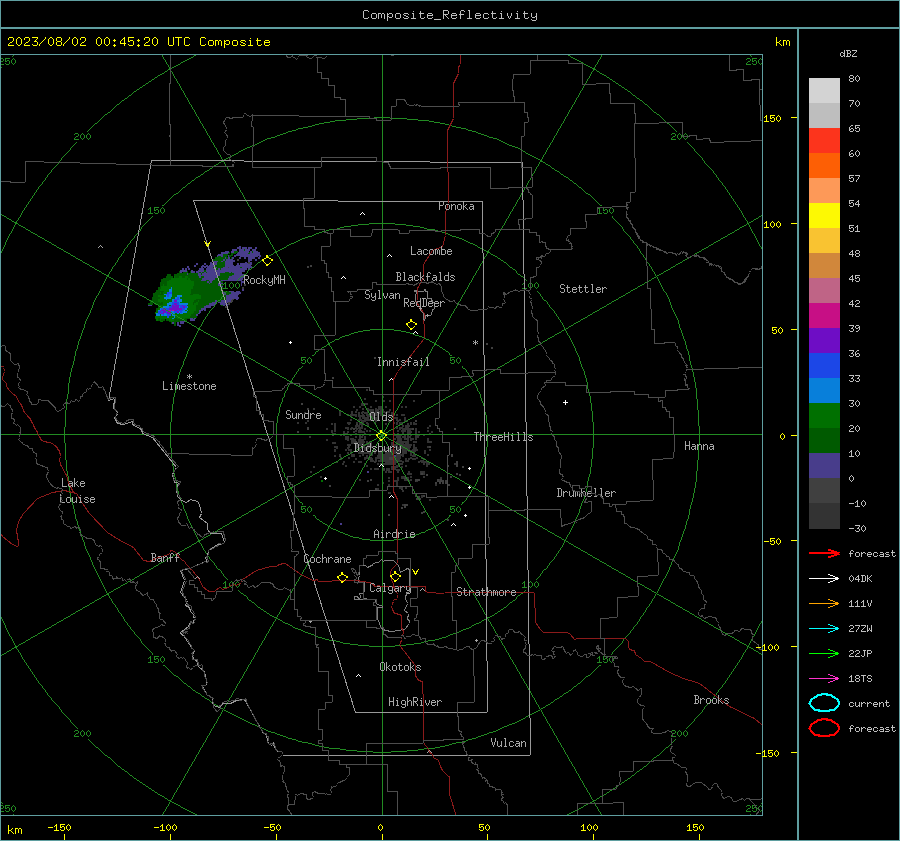Click the 'Brooks' map label
The image size is (900, 841).
711,700
